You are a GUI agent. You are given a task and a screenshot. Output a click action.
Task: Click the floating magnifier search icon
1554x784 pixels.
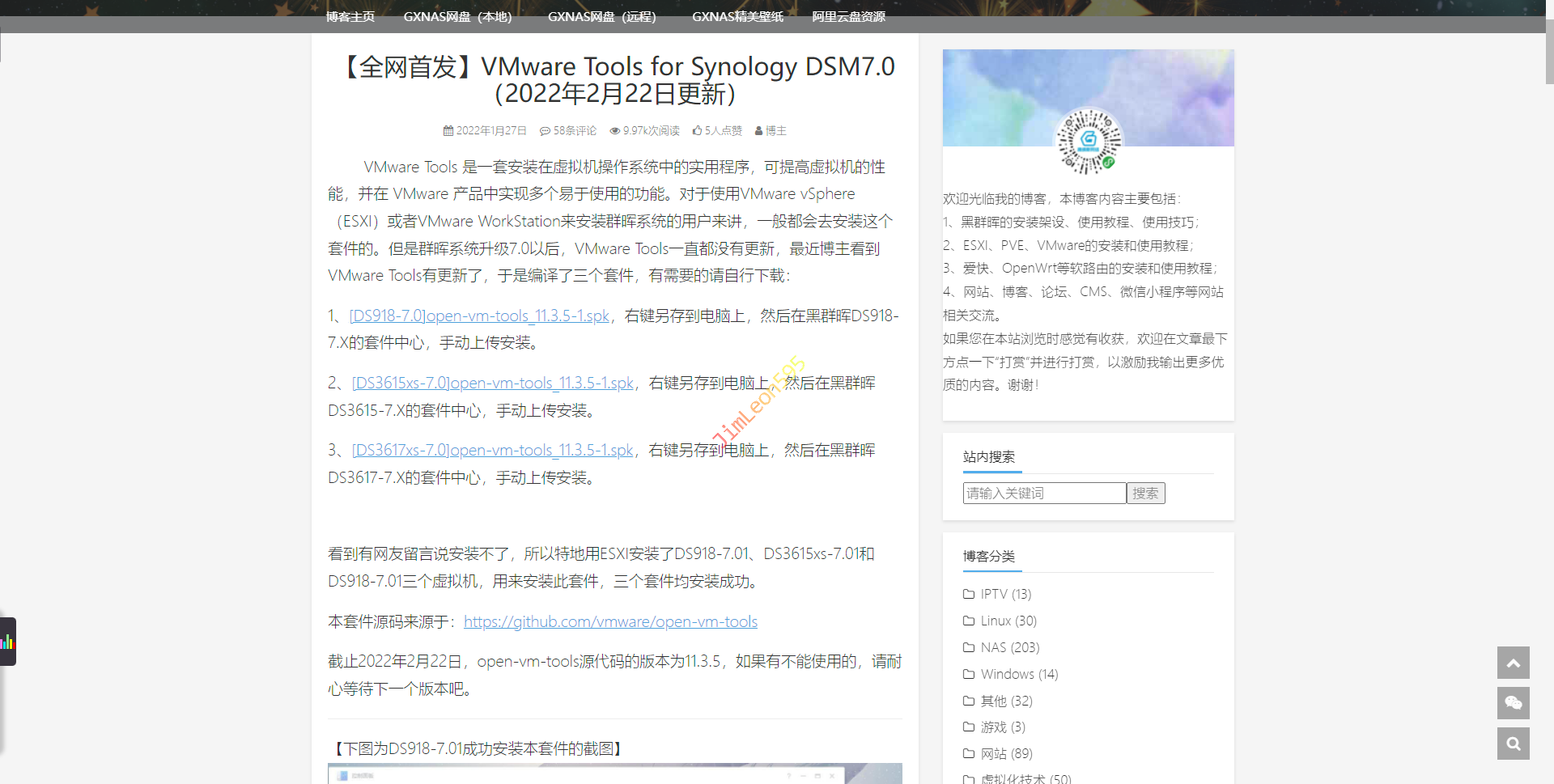(x=1513, y=744)
